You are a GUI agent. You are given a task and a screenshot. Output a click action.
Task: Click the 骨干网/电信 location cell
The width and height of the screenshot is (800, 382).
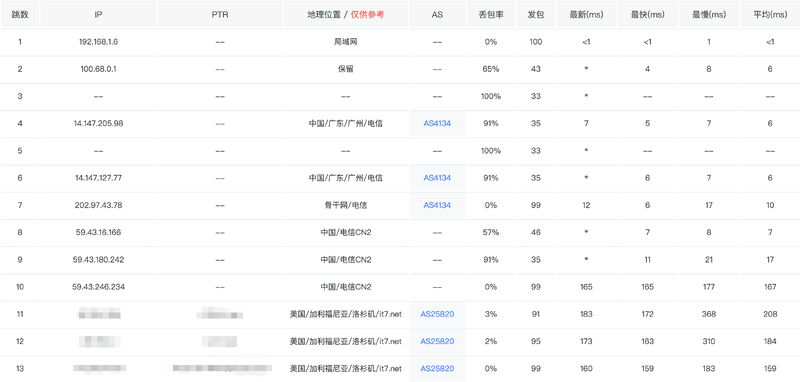(x=346, y=205)
